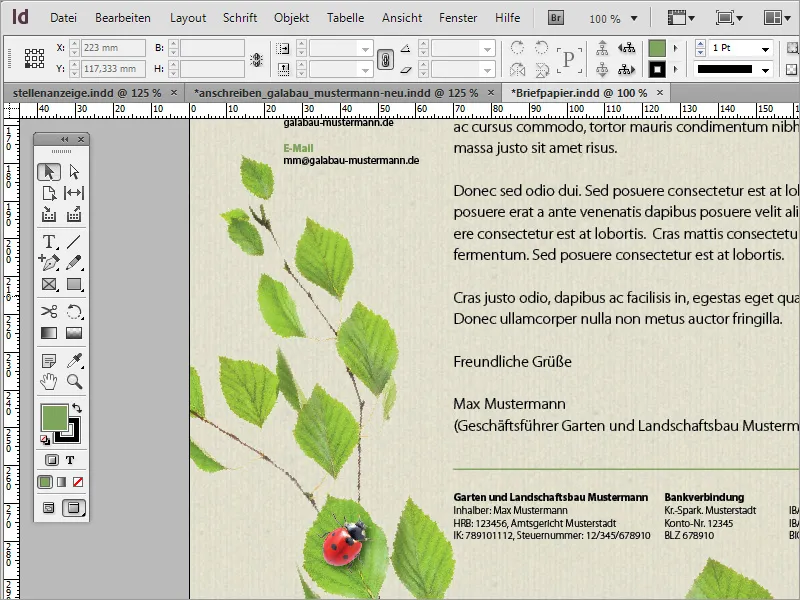Apply None to fill

click(78, 482)
